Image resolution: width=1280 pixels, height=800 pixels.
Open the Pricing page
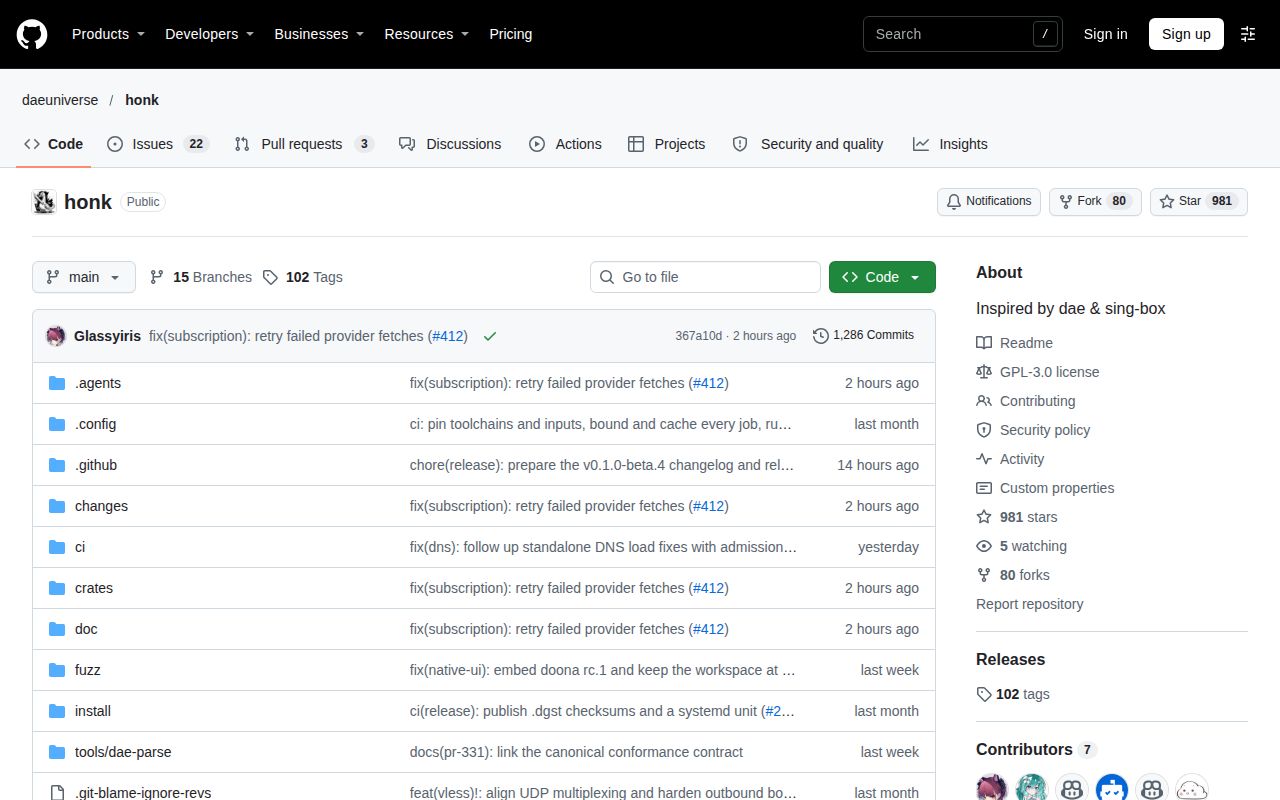(x=510, y=34)
